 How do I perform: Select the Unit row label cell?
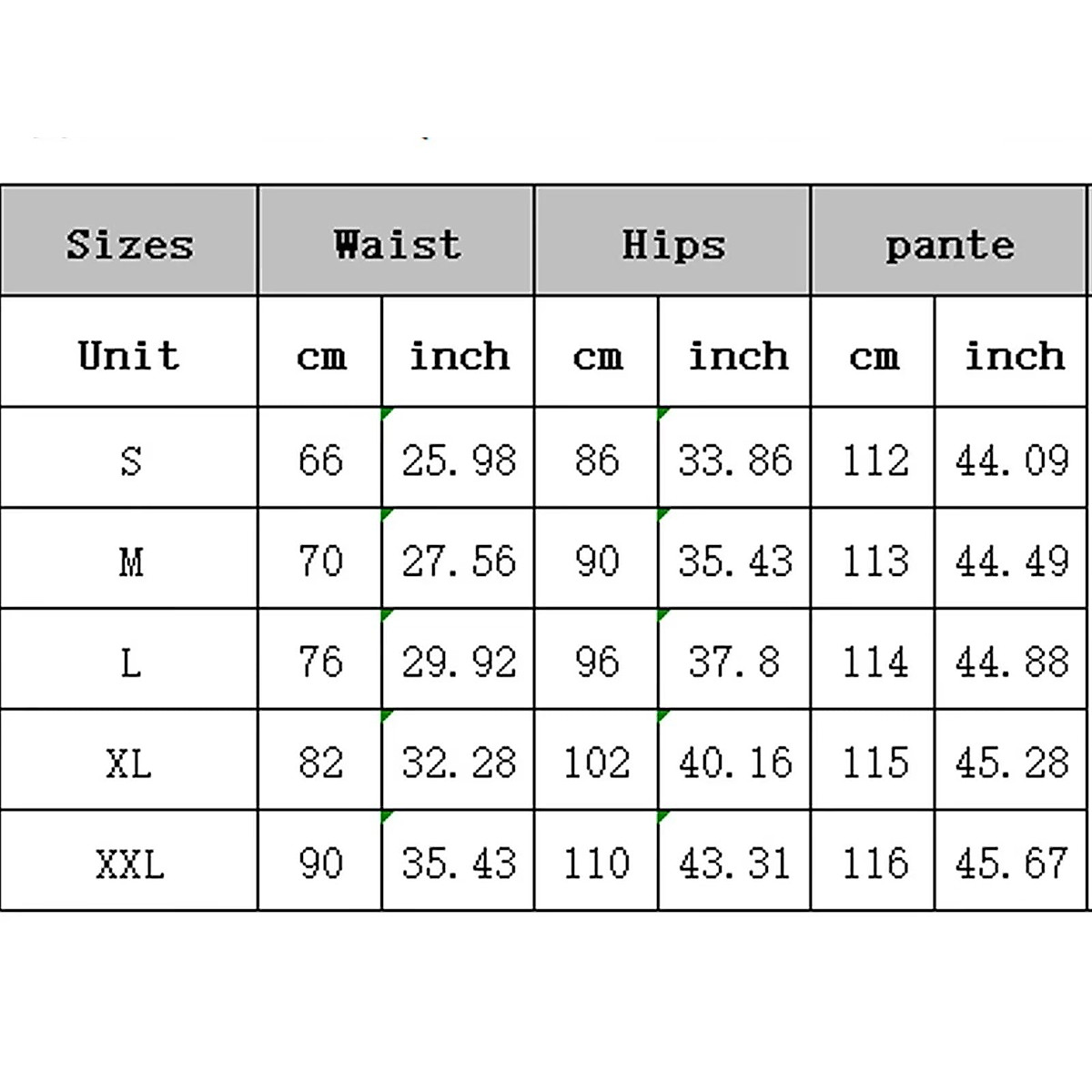pyautogui.click(x=129, y=353)
